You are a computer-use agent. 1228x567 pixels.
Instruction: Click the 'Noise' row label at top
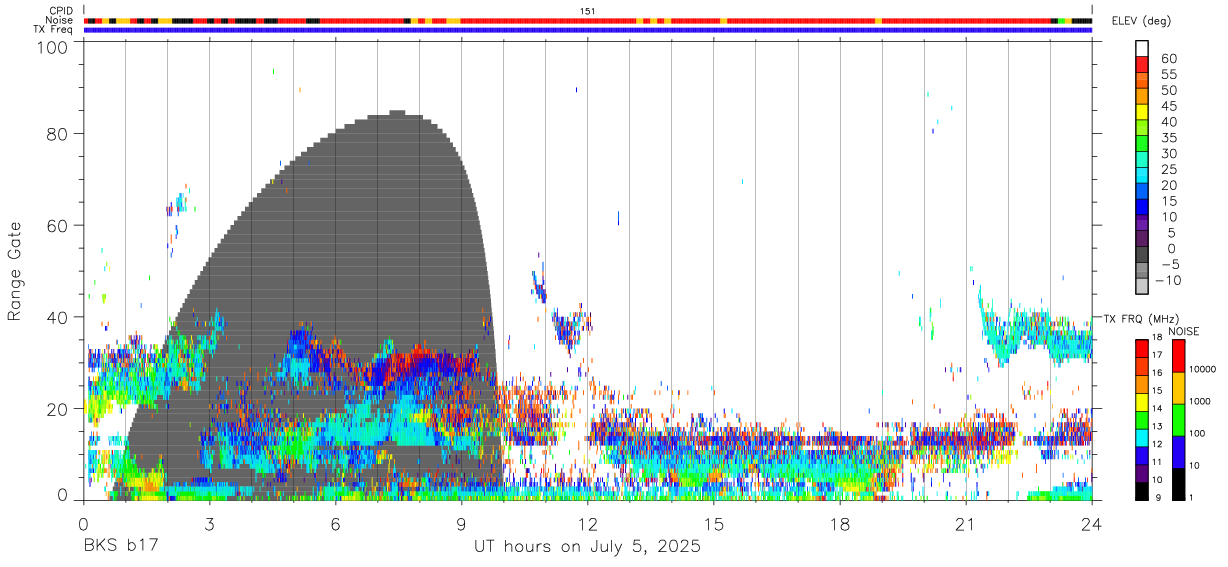[x=60, y=20]
